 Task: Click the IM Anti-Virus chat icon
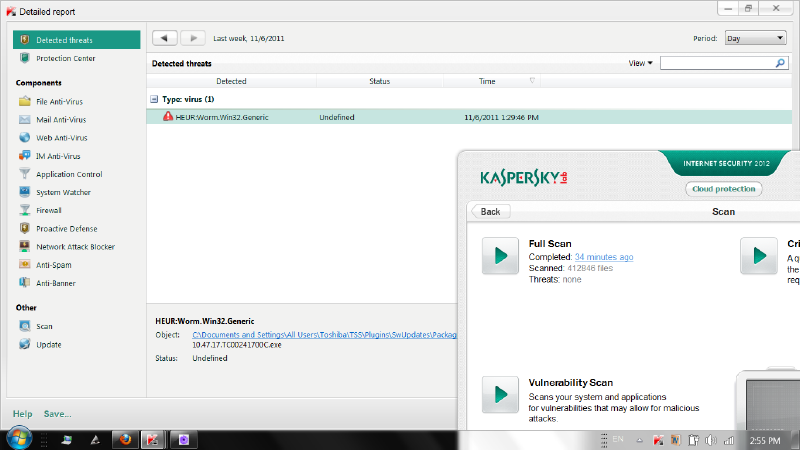tap(24, 156)
